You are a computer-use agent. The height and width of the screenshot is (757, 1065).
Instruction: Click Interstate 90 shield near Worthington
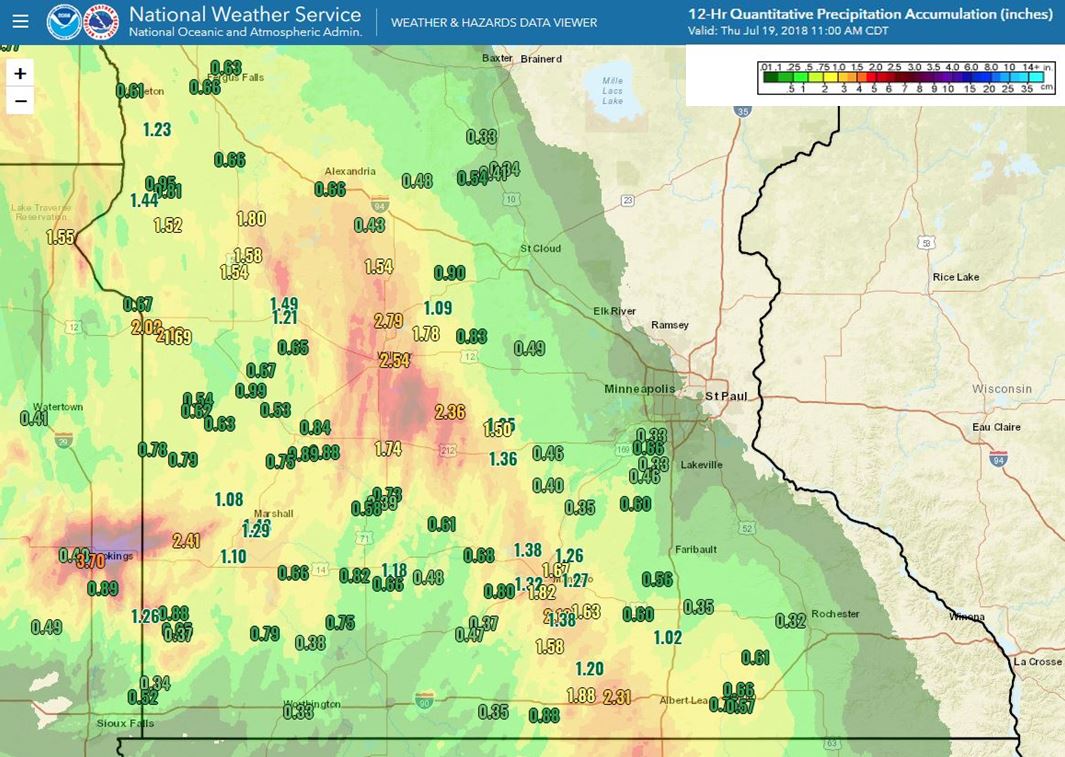[x=425, y=699]
